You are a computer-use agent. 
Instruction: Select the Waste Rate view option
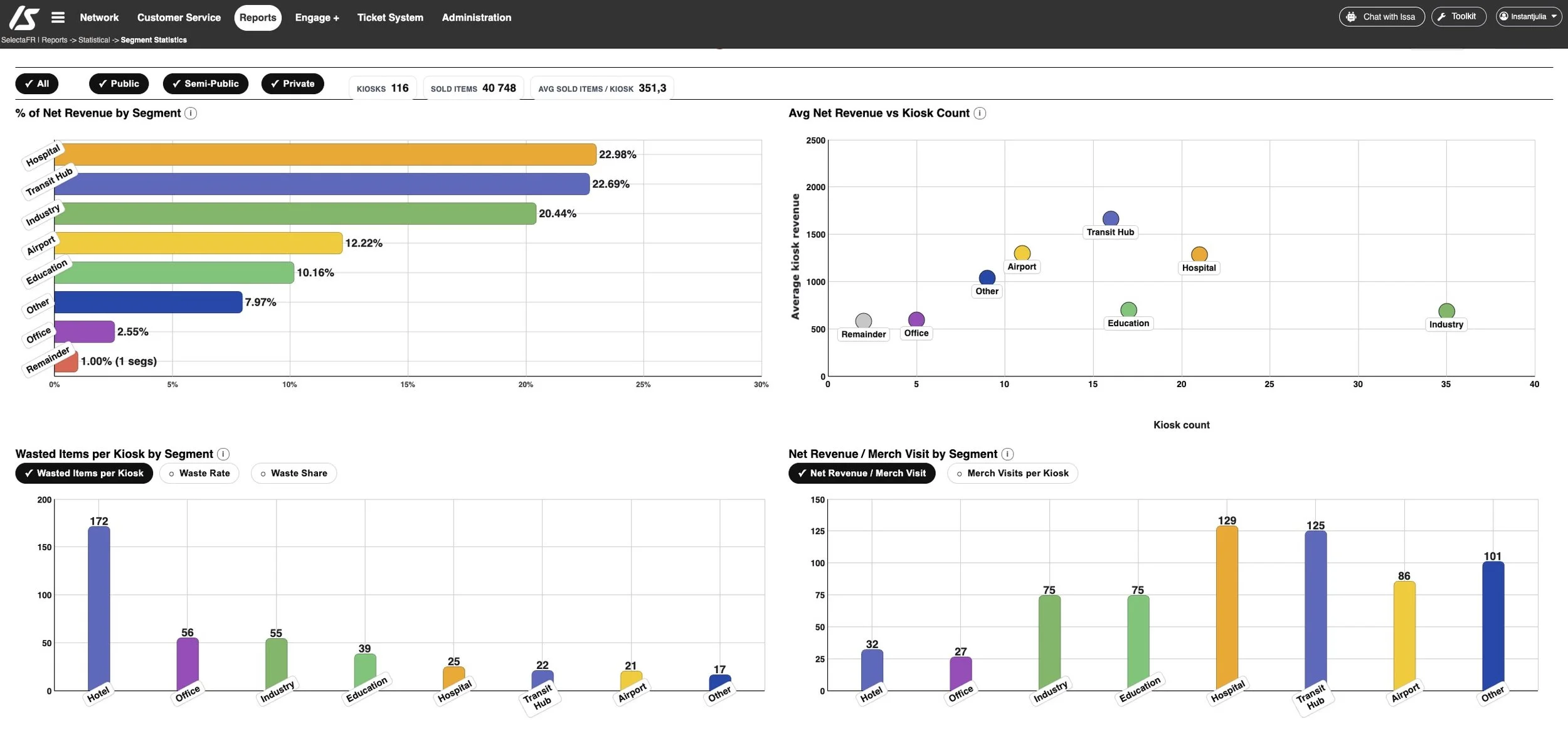(199, 473)
